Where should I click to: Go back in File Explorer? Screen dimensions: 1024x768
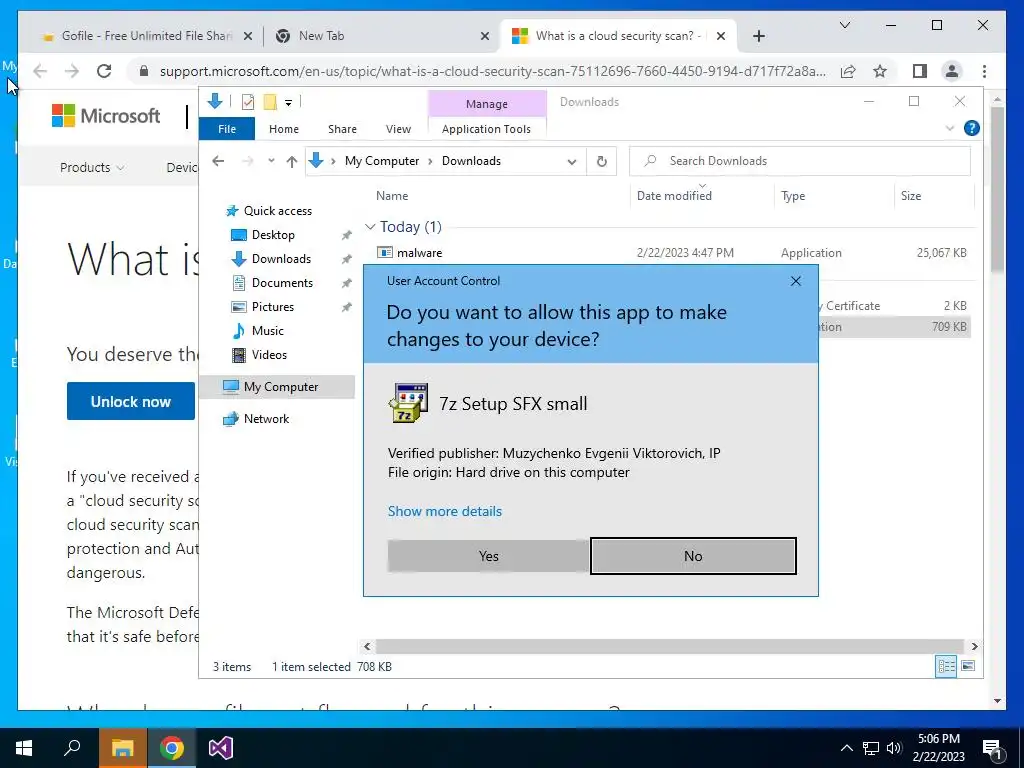[x=218, y=161]
